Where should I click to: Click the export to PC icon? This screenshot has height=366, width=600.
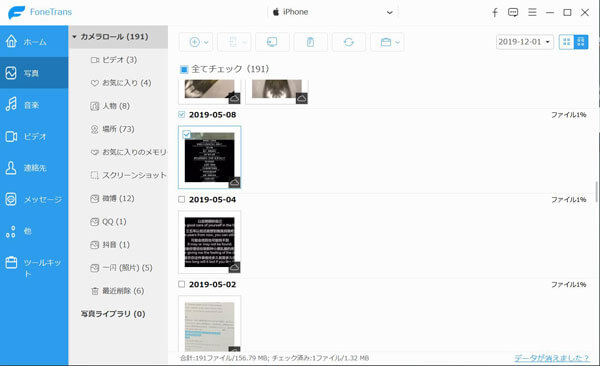tap(272, 42)
